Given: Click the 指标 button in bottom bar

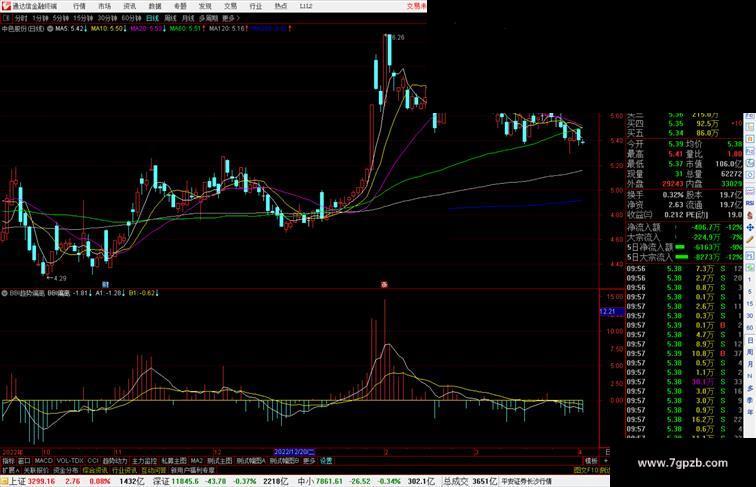Looking at the screenshot, I should 8,461.
